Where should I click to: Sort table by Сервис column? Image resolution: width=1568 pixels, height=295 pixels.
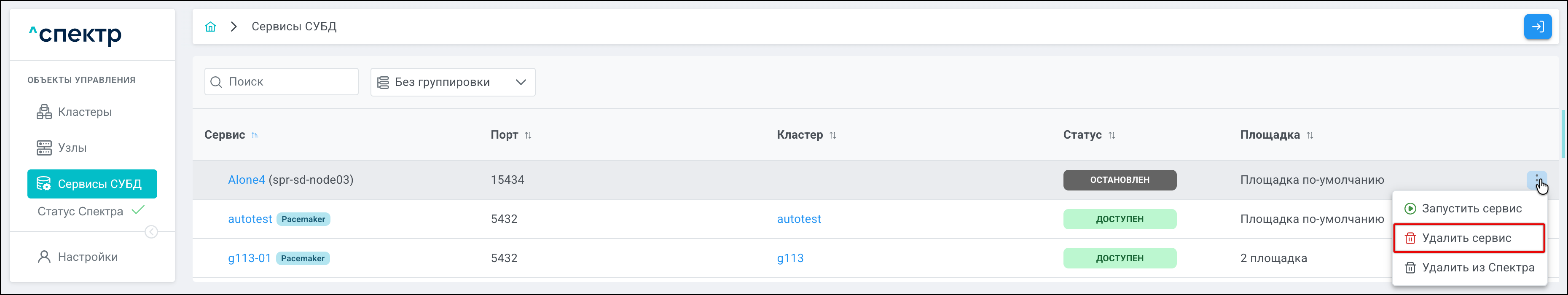click(x=255, y=135)
